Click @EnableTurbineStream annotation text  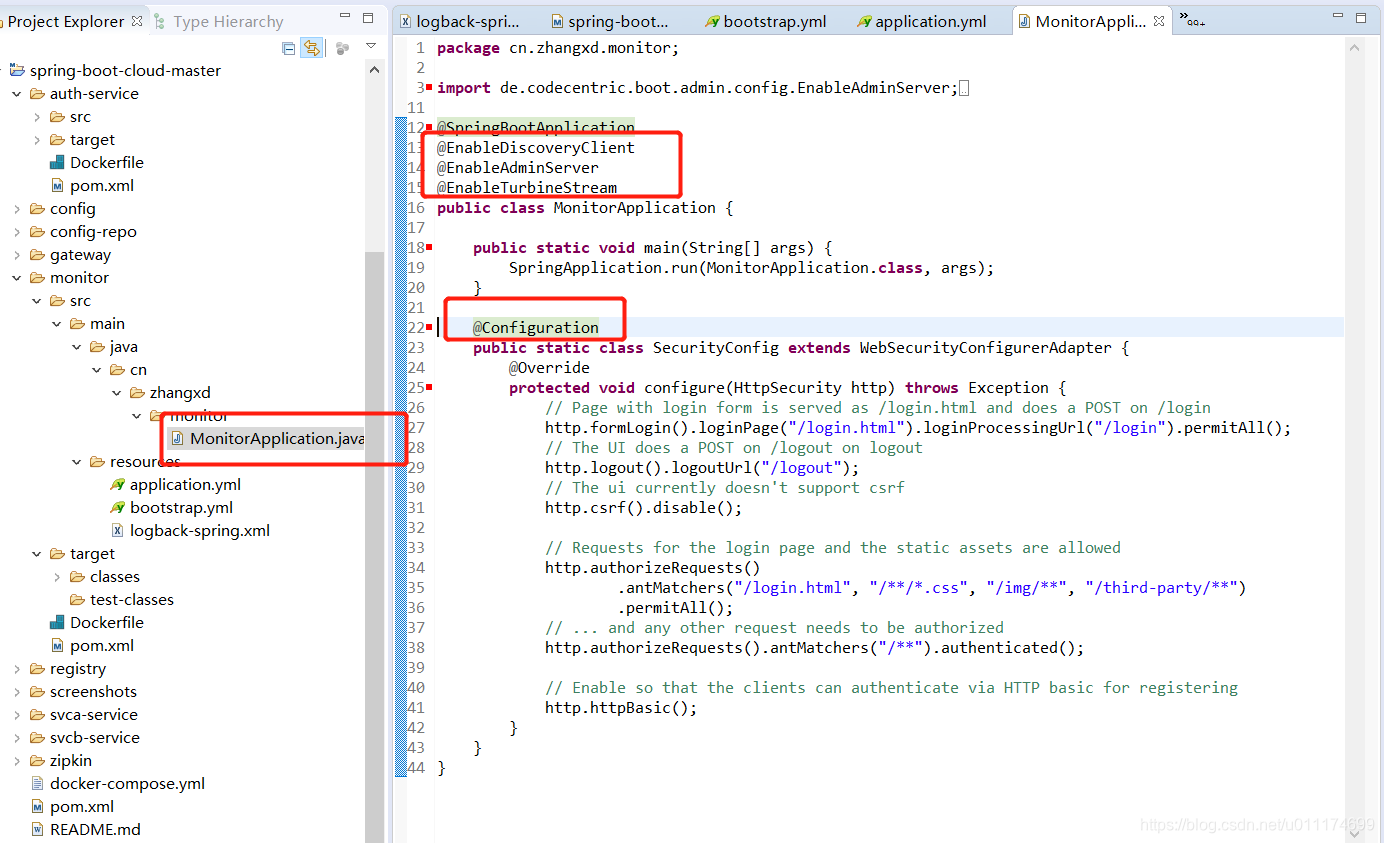coord(527,187)
